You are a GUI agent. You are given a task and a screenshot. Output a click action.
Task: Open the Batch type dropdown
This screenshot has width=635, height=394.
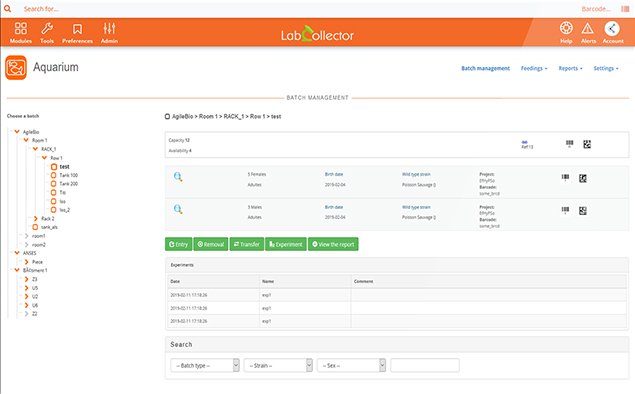point(205,365)
